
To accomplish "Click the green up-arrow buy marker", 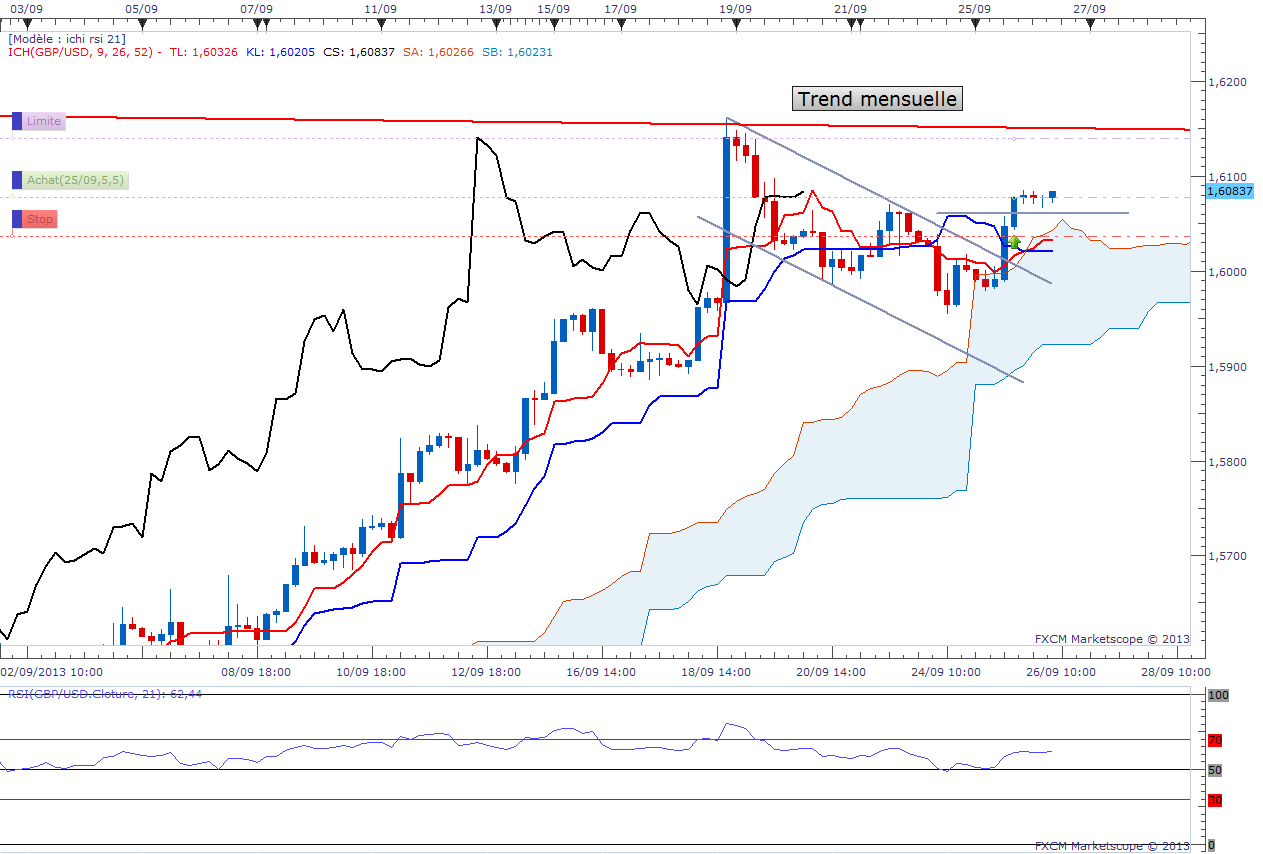I will pyautogui.click(x=1014, y=242).
